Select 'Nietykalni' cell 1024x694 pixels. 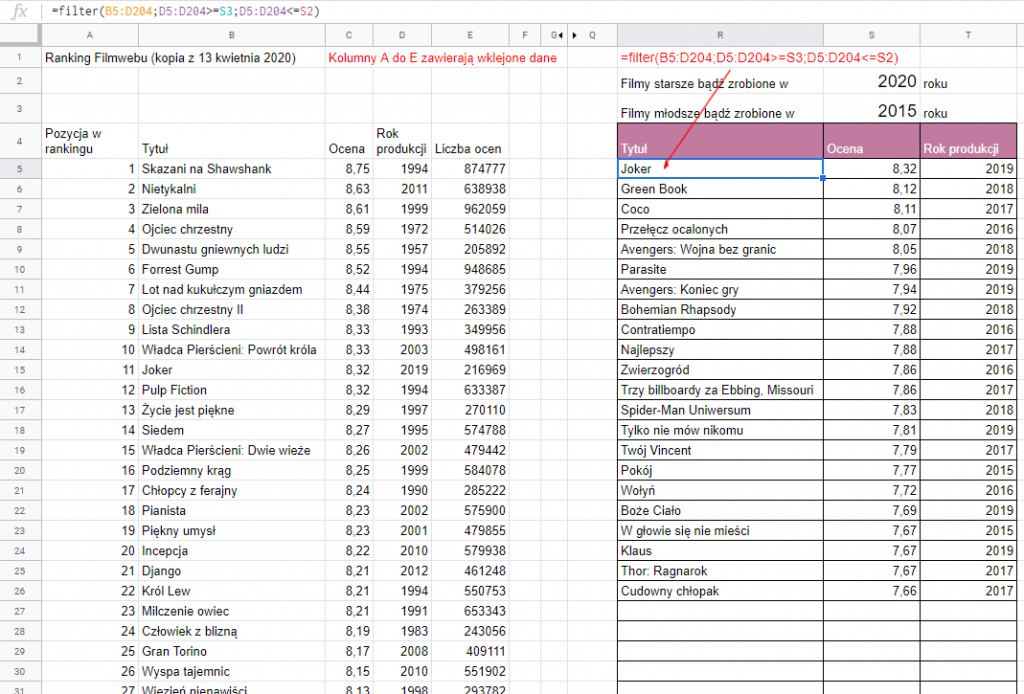click(x=232, y=189)
